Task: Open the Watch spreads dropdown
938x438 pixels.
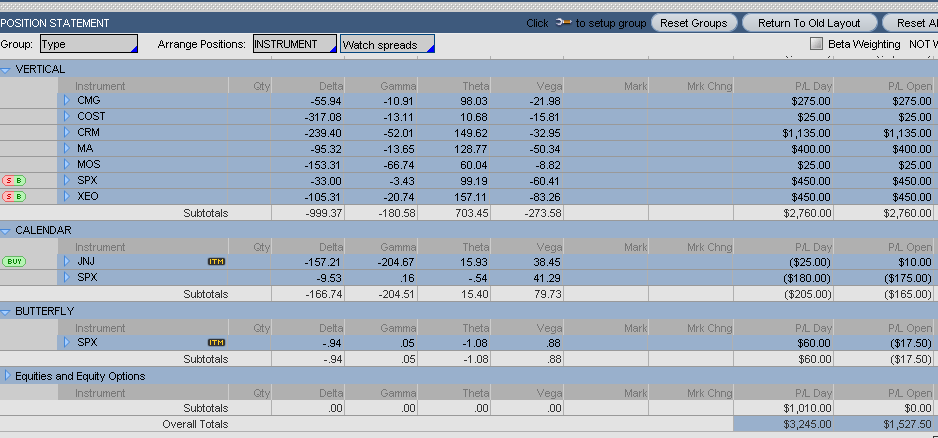Action: pos(387,44)
